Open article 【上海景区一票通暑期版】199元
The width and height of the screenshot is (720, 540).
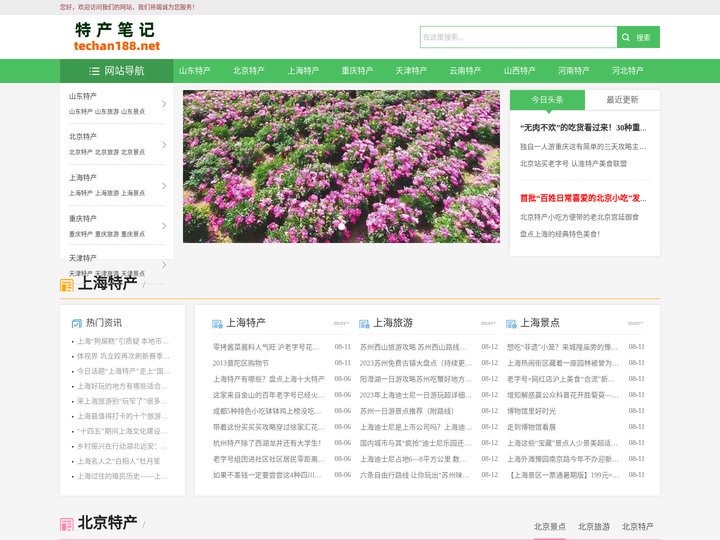(563, 475)
